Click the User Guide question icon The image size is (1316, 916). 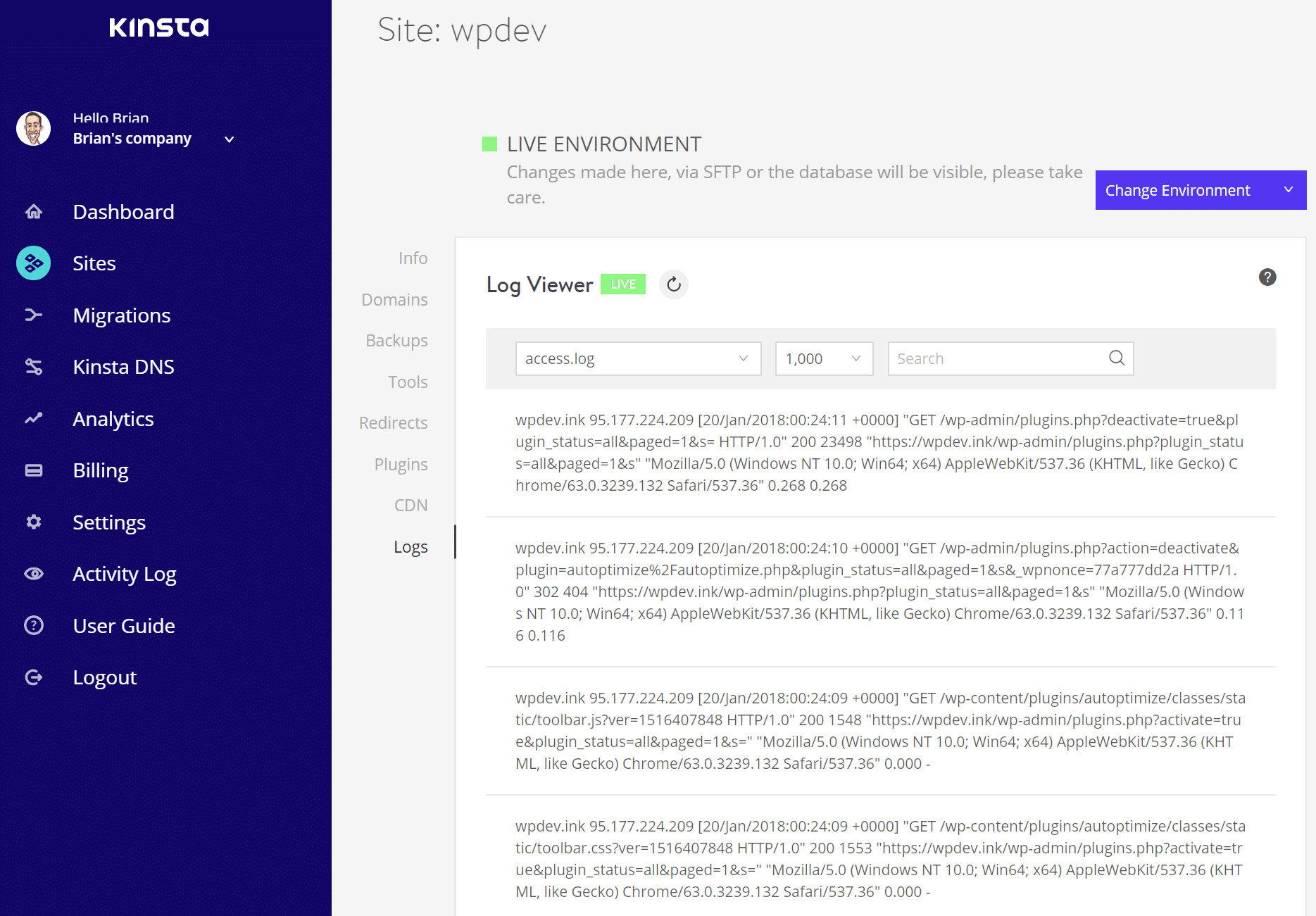[x=34, y=625]
